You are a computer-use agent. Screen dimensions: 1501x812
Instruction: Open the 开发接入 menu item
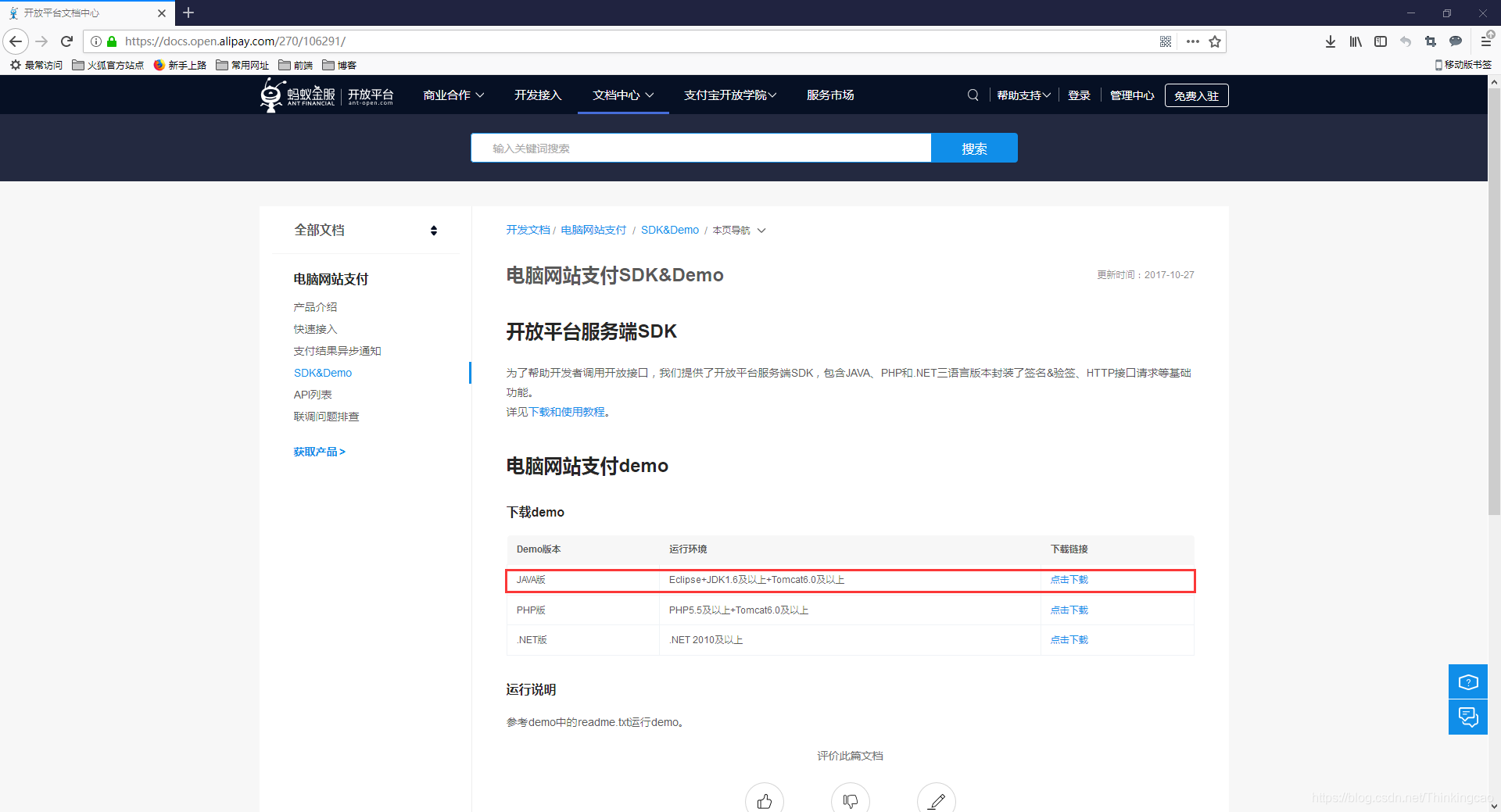538,95
